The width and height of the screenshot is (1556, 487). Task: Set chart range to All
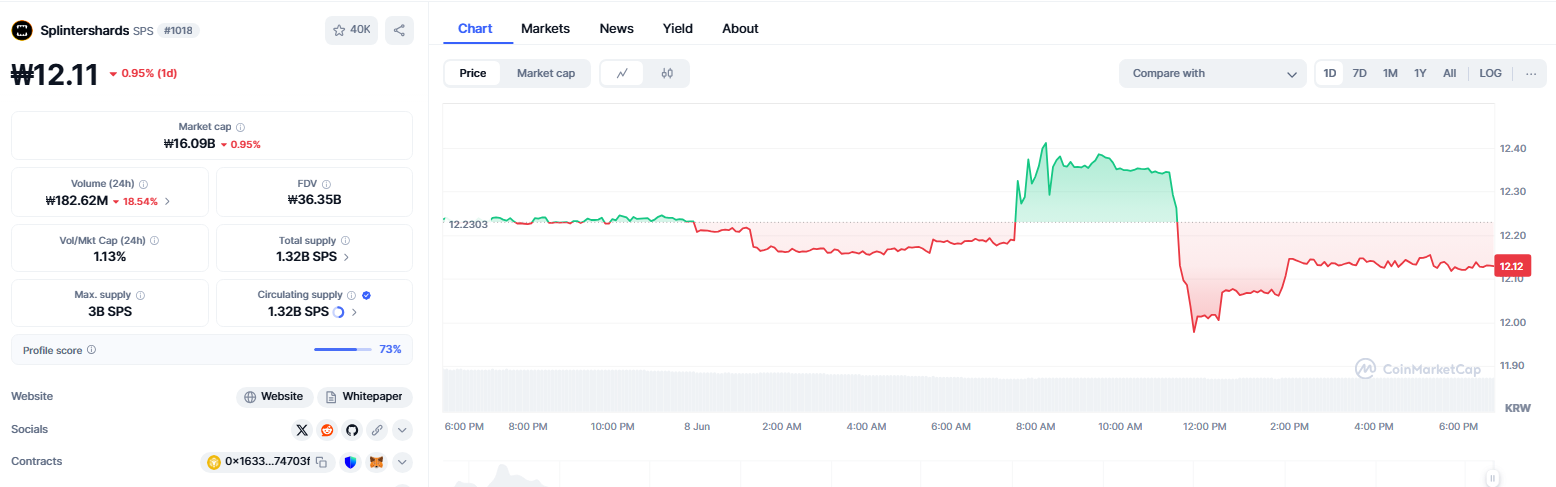click(1449, 73)
